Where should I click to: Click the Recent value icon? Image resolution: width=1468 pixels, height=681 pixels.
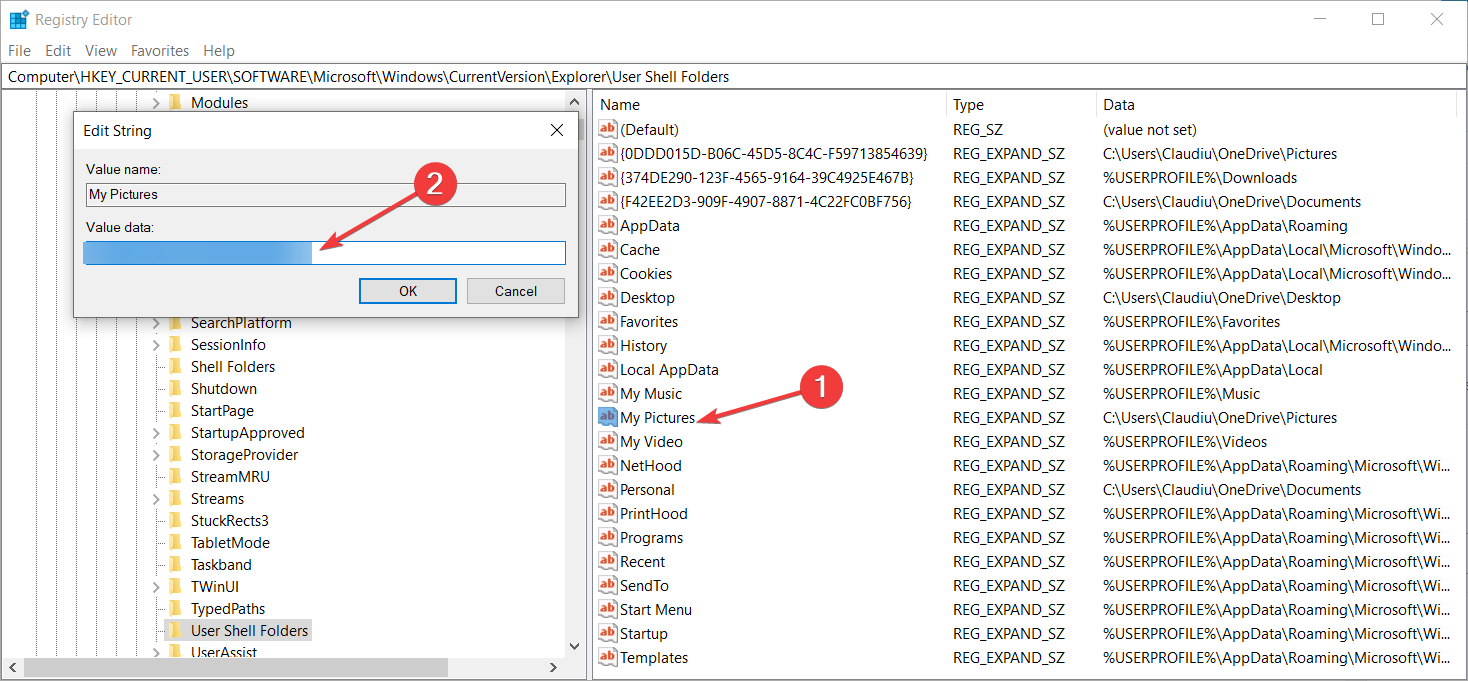point(608,561)
